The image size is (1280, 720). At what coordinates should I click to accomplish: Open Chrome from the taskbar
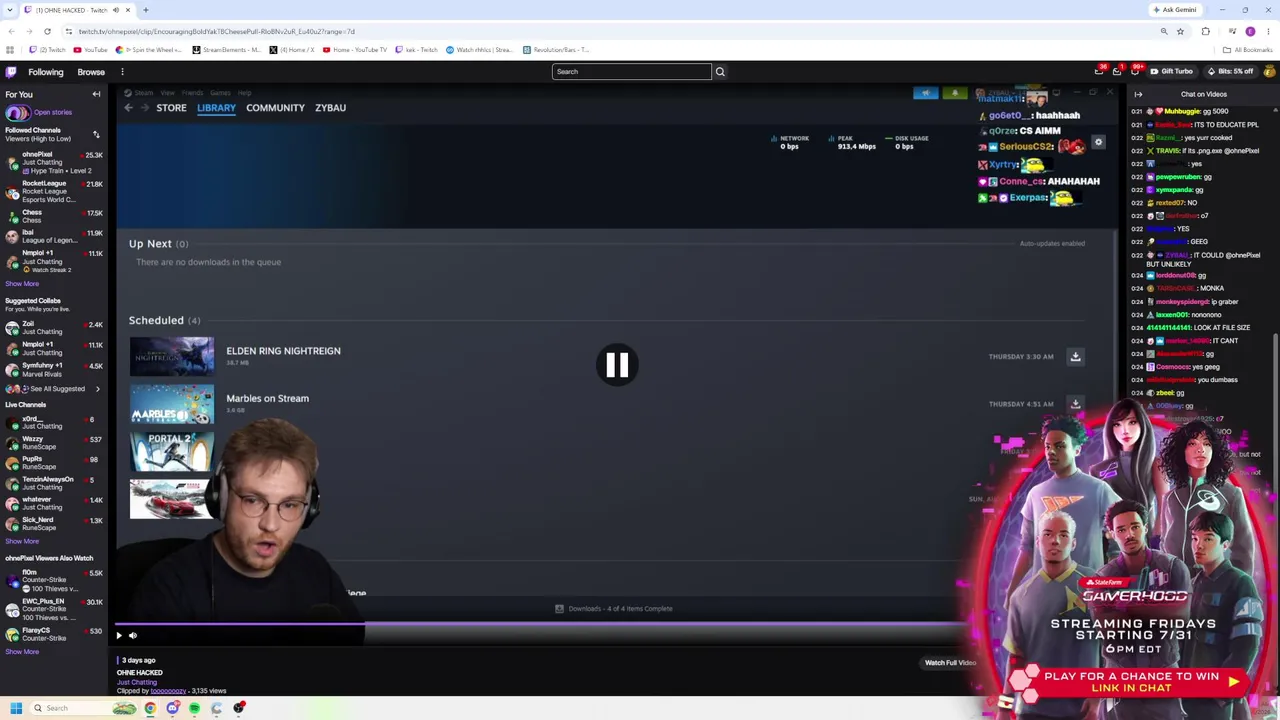tap(150, 708)
